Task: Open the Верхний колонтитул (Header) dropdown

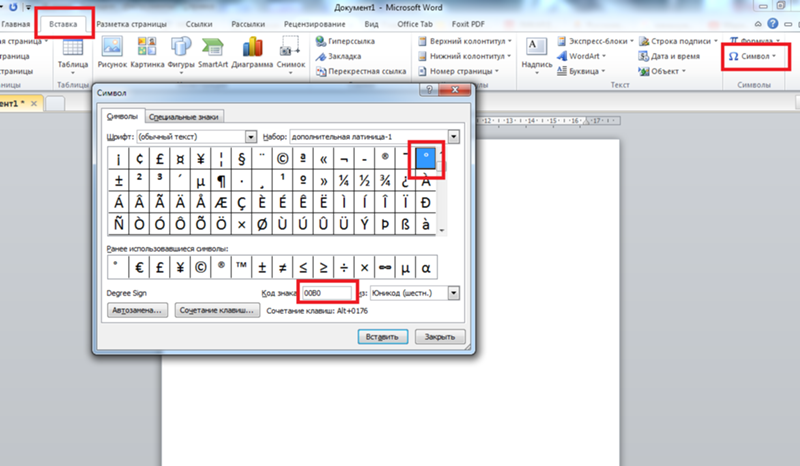Action: (465, 41)
